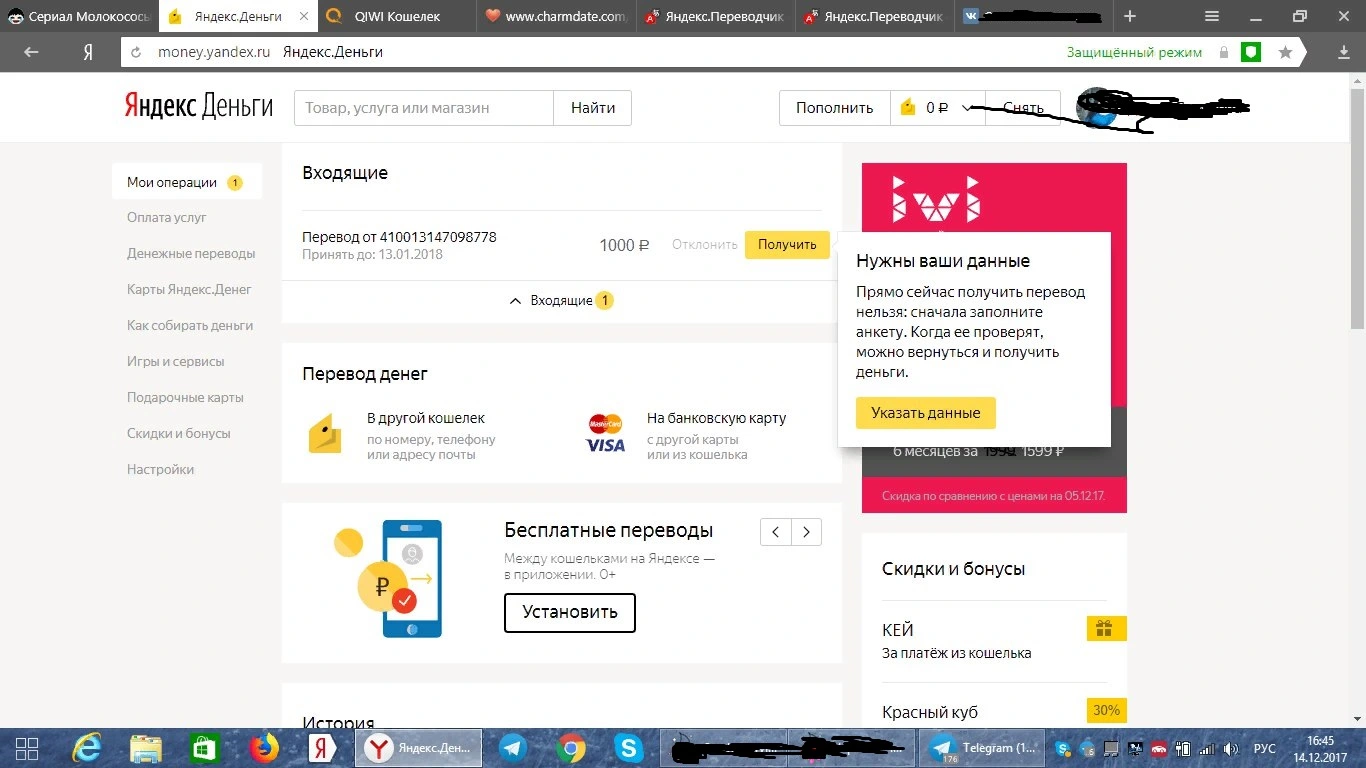Open browser downloads arrow icon
This screenshot has width=1366, height=768.
click(x=1344, y=52)
